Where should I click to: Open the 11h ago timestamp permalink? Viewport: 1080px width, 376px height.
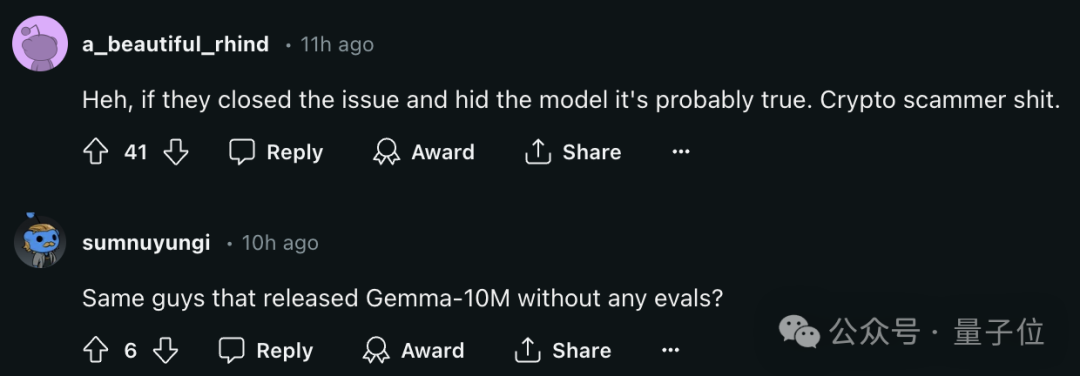pos(338,45)
